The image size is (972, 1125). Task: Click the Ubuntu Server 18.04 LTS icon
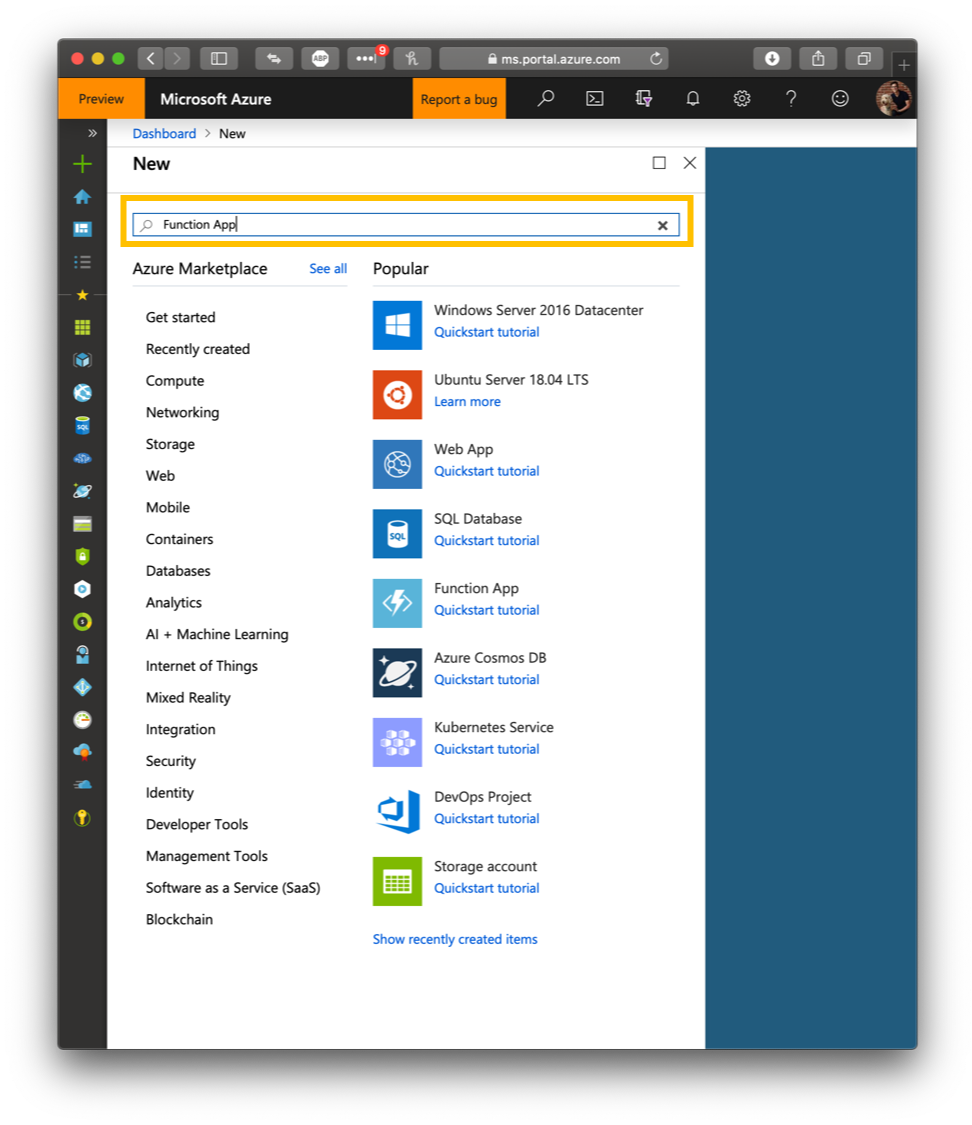coord(397,395)
